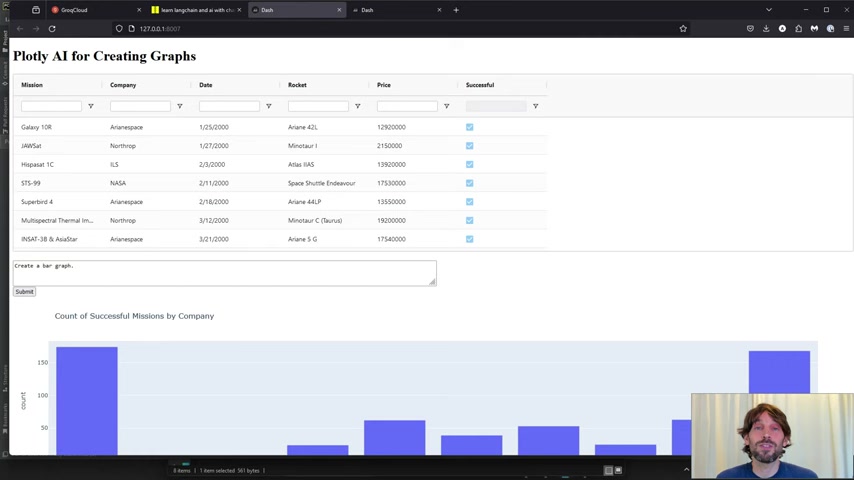Click the 127.0.0.1:8007 address bar

click(x=400, y=29)
